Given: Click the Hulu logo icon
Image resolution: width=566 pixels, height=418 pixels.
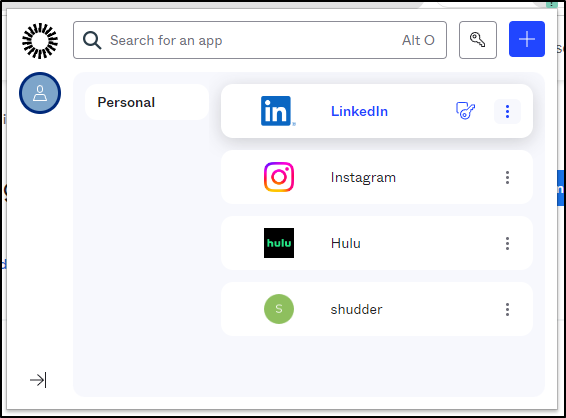Looking at the screenshot, I should coord(279,243).
